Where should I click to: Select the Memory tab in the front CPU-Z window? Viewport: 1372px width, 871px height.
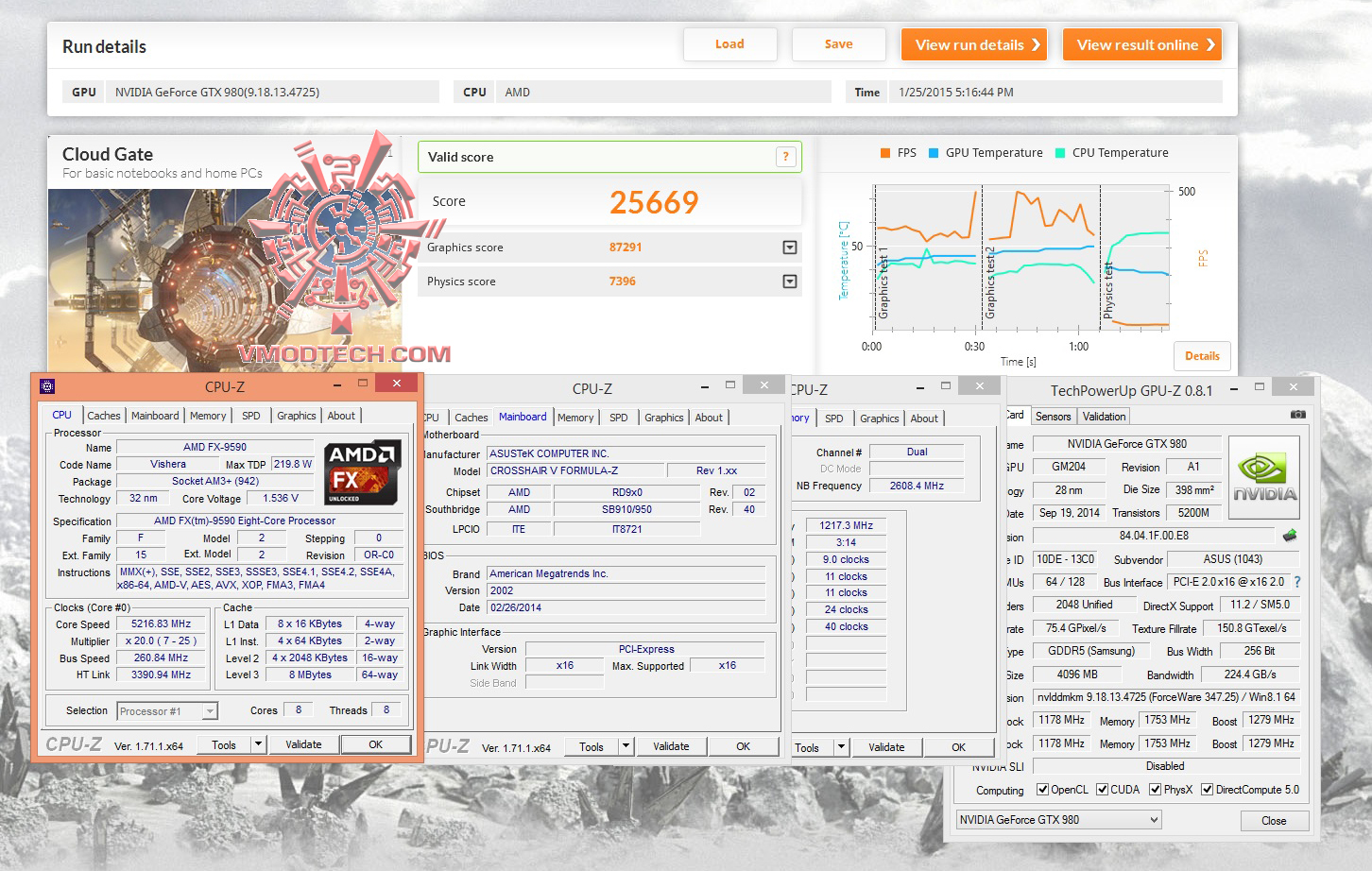[x=208, y=416]
